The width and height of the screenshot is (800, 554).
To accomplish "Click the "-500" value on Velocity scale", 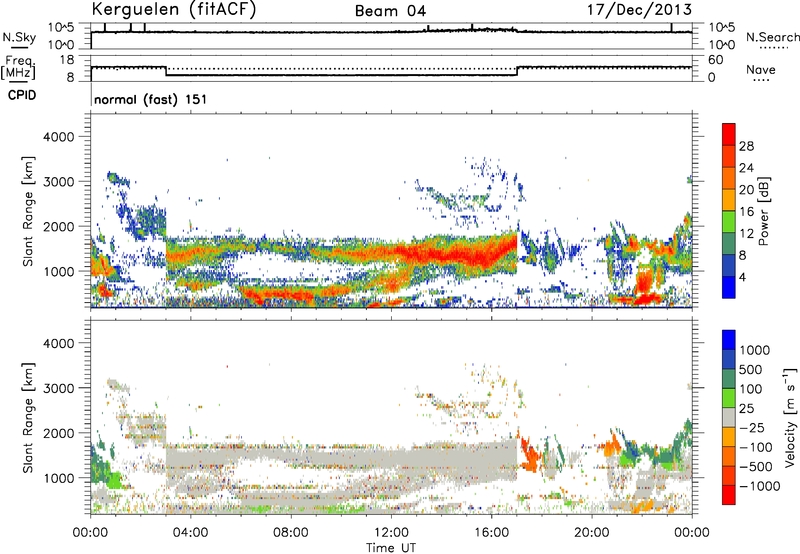I will [x=756, y=467].
